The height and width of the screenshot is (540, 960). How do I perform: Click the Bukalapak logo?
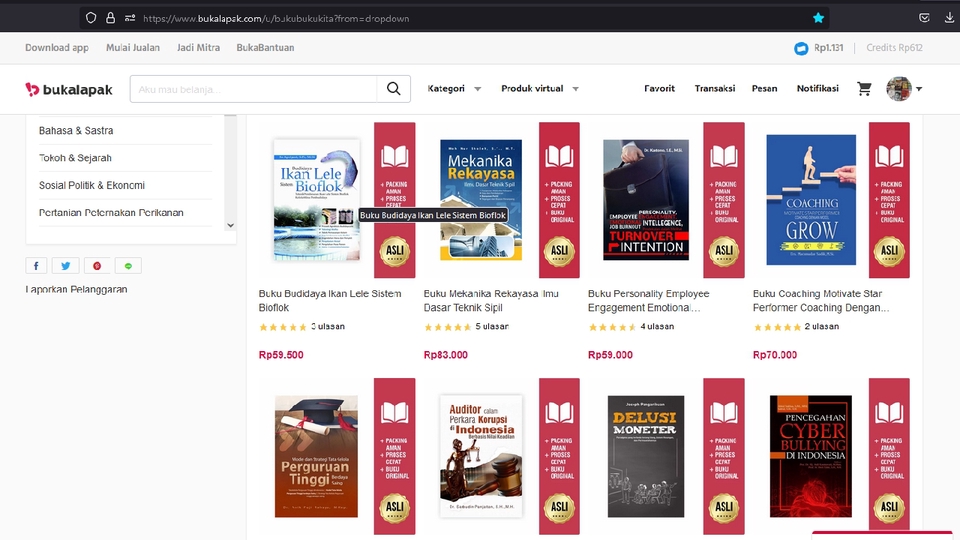tap(69, 89)
